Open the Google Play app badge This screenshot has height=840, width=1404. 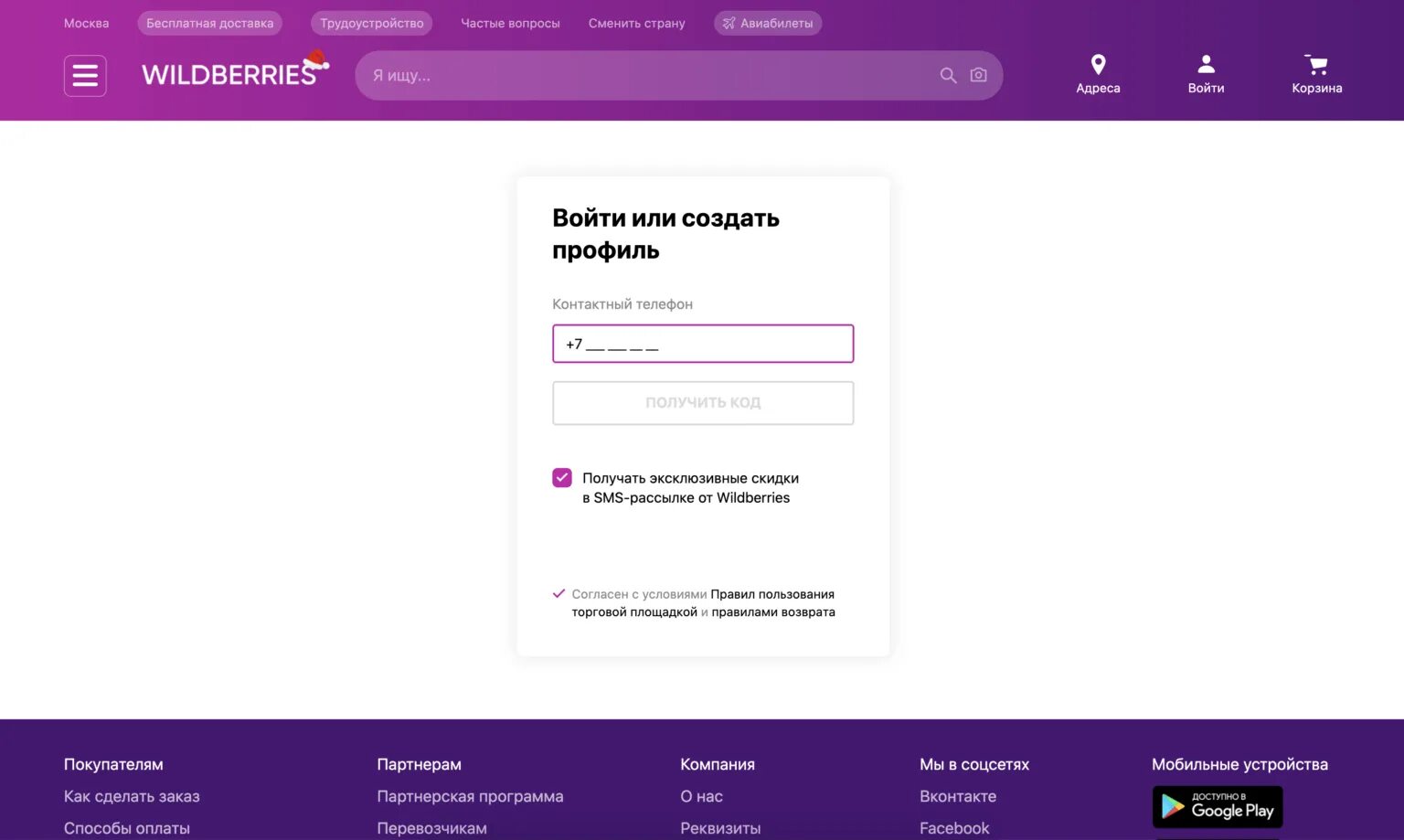1218,807
